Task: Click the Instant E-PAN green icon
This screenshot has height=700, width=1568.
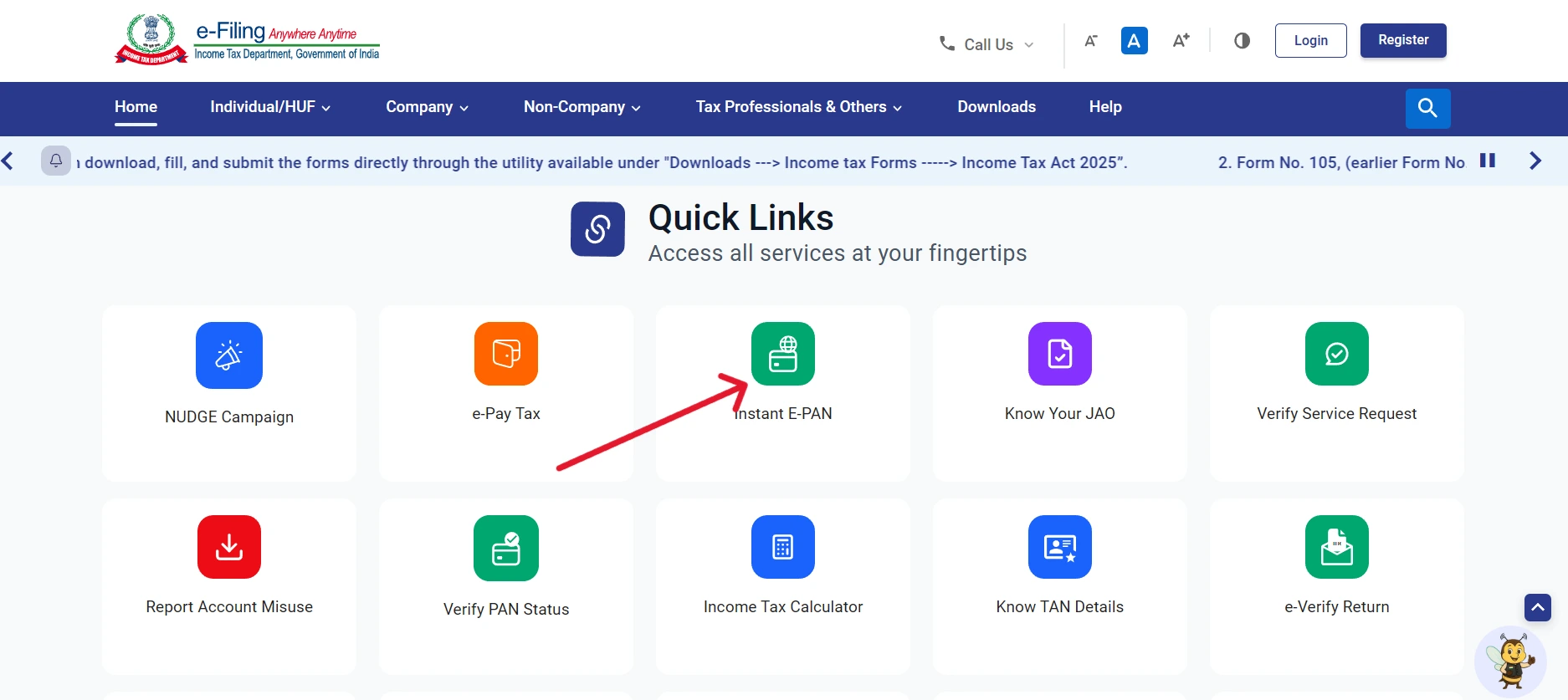Action: (782, 354)
